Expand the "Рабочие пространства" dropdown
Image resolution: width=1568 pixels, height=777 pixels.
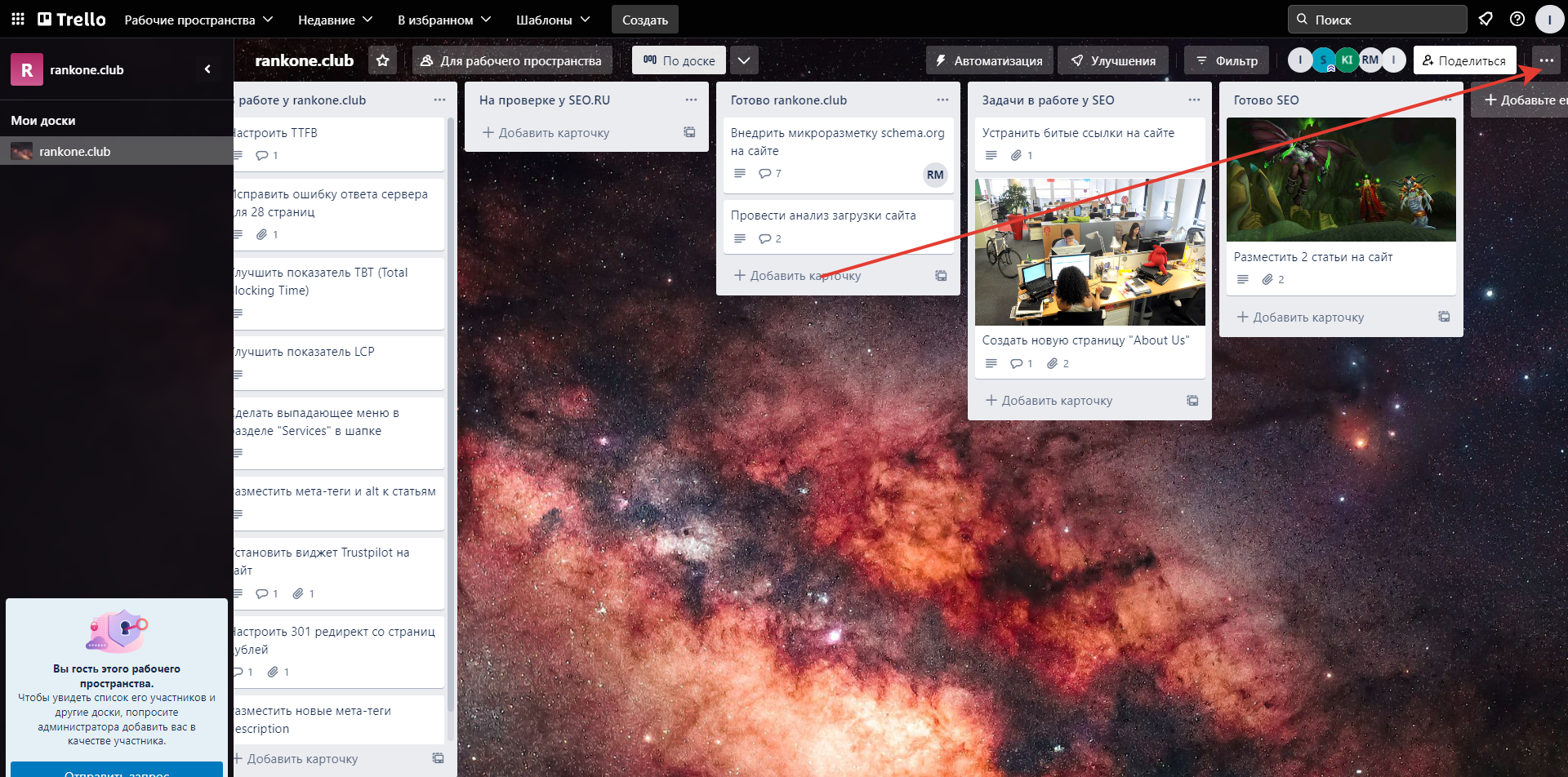pyautogui.click(x=198, y=19)
